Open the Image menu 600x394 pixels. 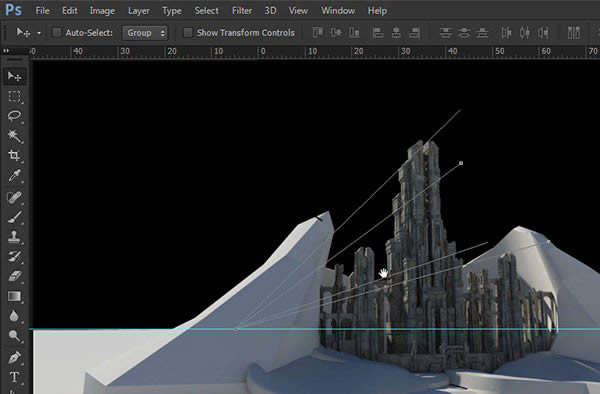pos(102,11)
